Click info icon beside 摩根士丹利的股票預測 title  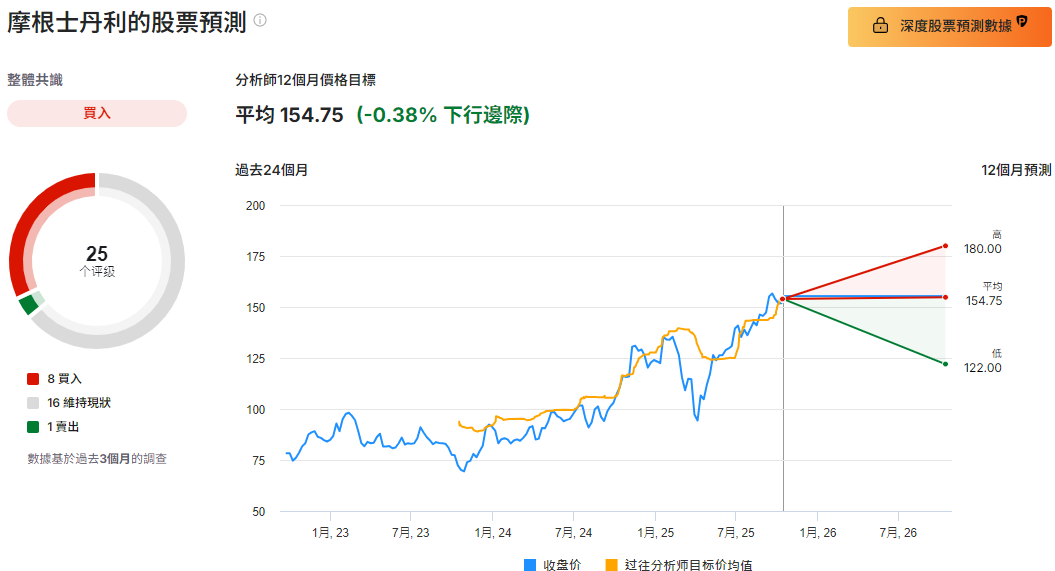tap(260, 20)
